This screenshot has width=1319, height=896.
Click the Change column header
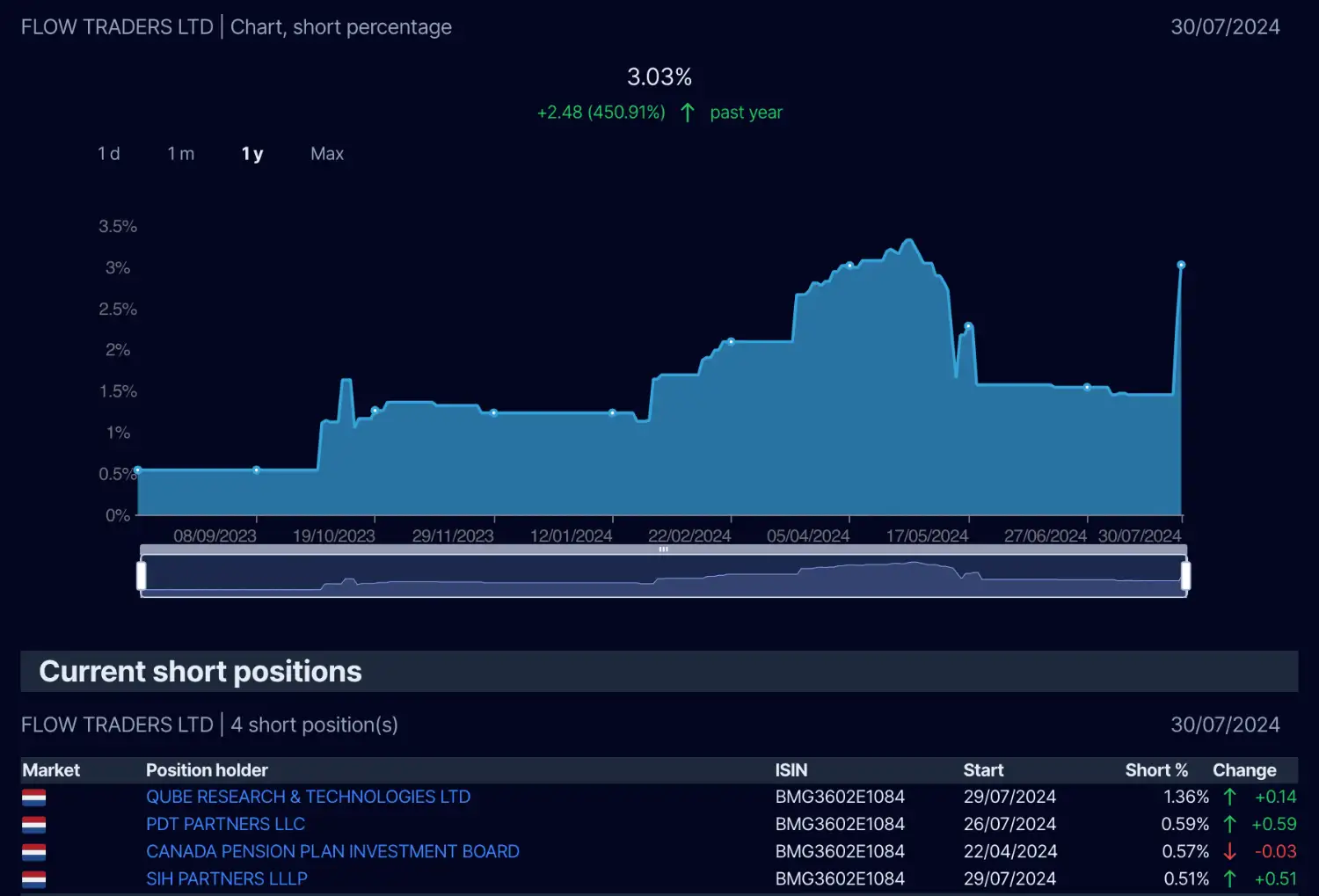point(1244,770)
